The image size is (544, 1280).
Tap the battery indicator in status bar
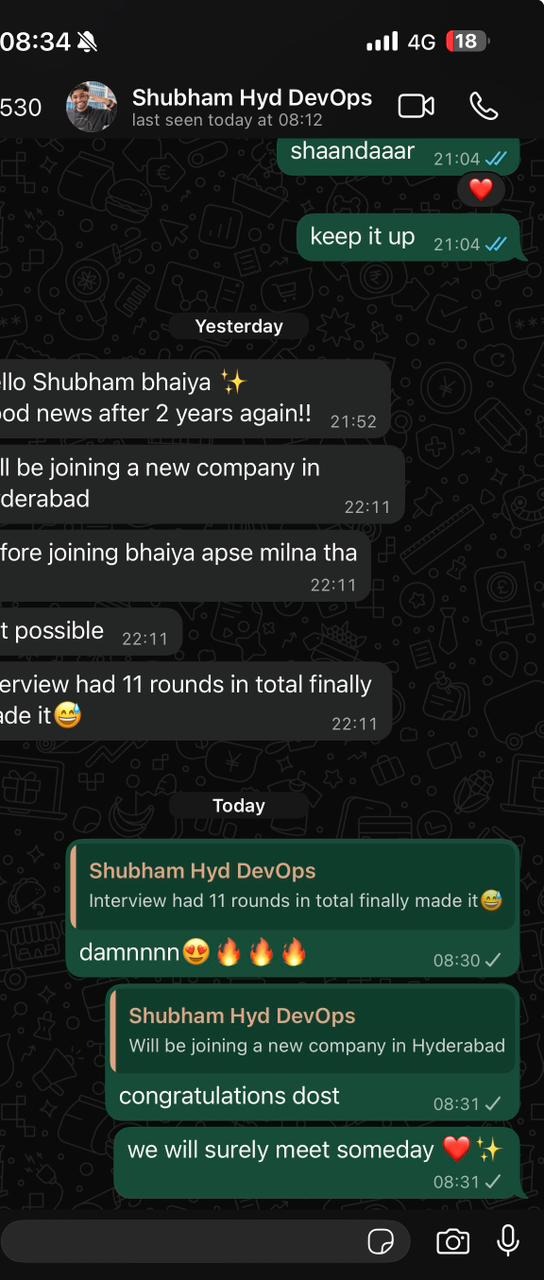pos(467,41)
